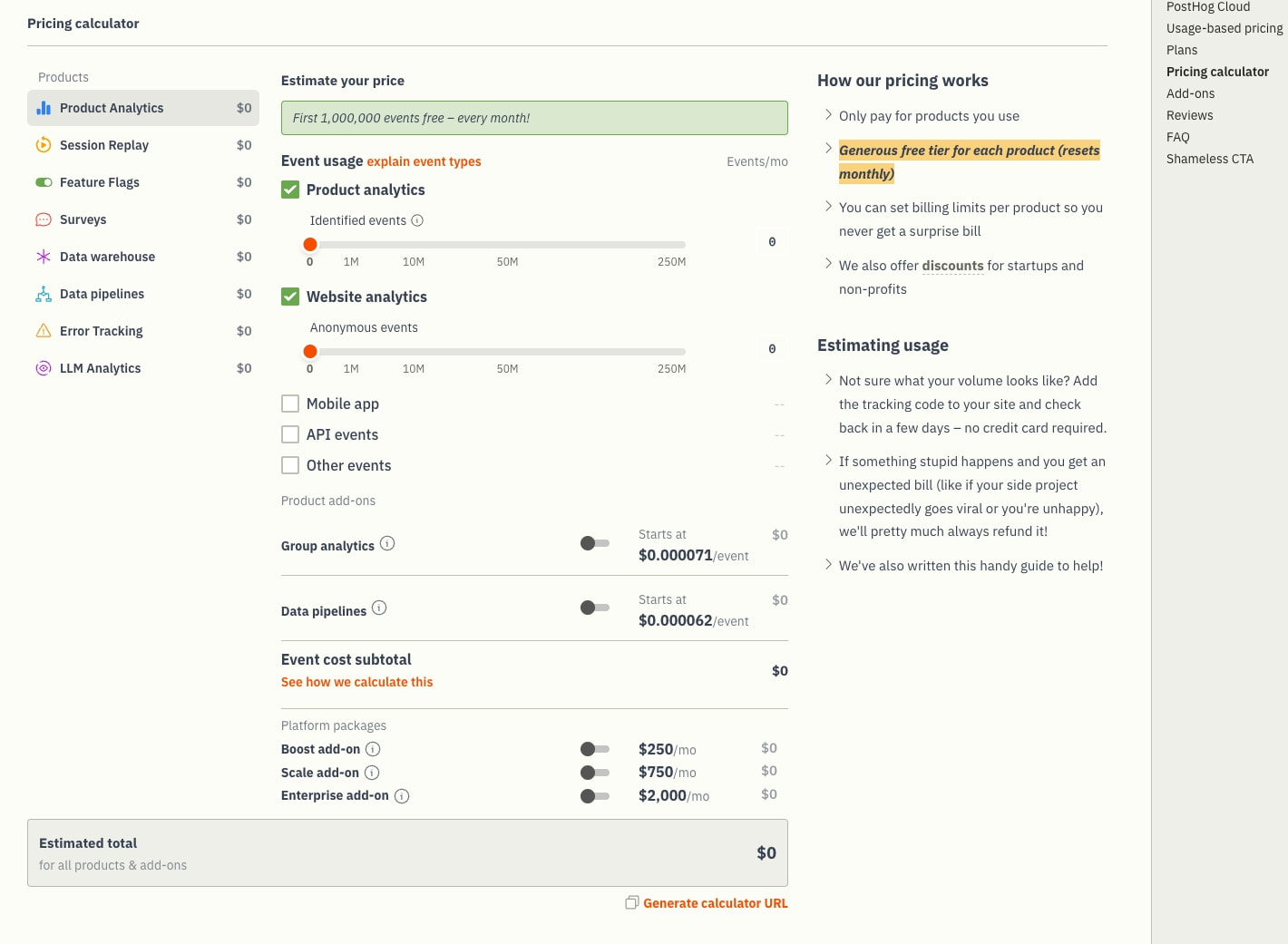Image resolution: width=1288 pixels, height=944 pixels.
Task: Check the API events checkbox
Action: [x=290, y=434]
